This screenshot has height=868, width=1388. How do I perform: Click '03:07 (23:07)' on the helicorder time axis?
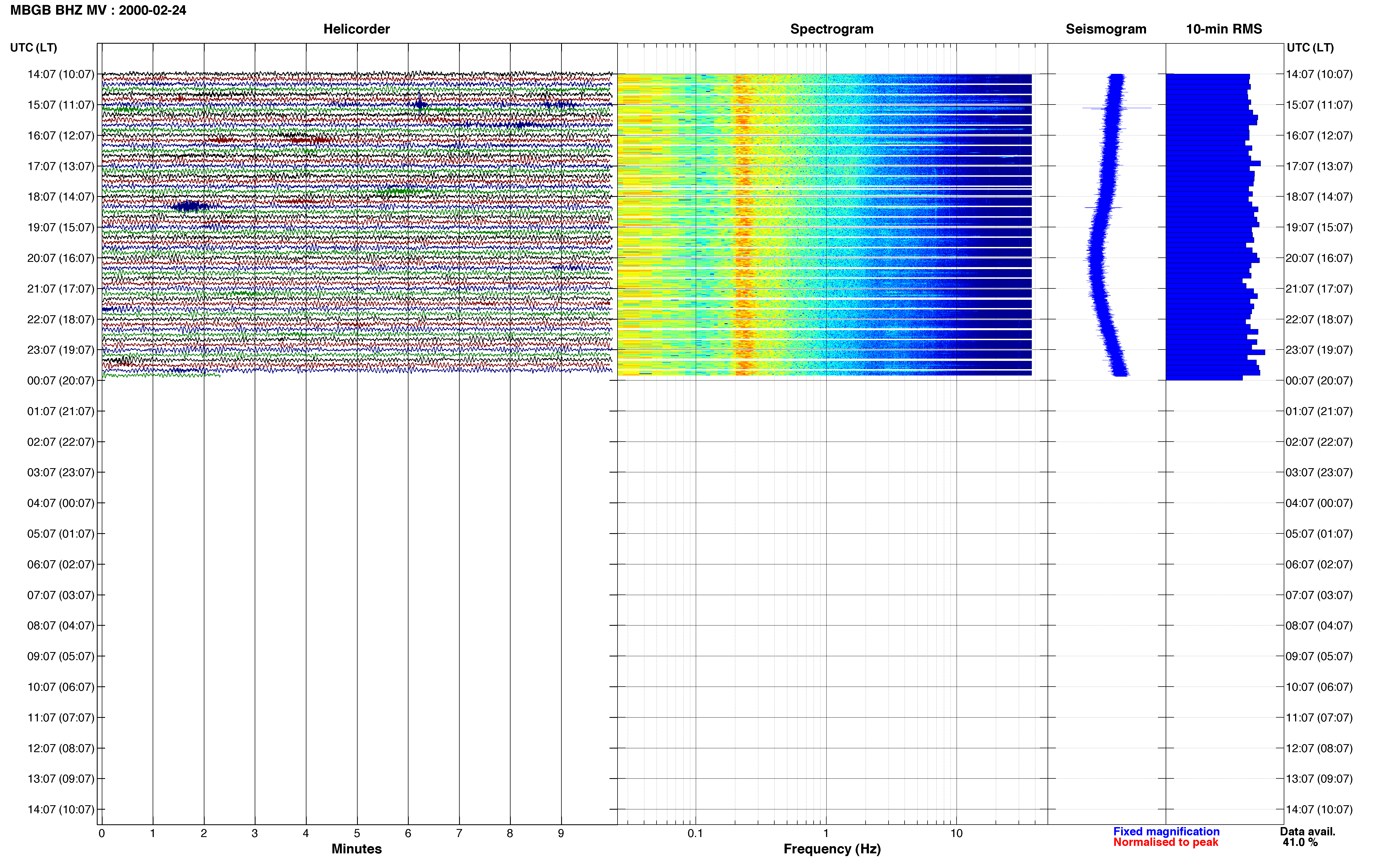[x=61, y=473]
